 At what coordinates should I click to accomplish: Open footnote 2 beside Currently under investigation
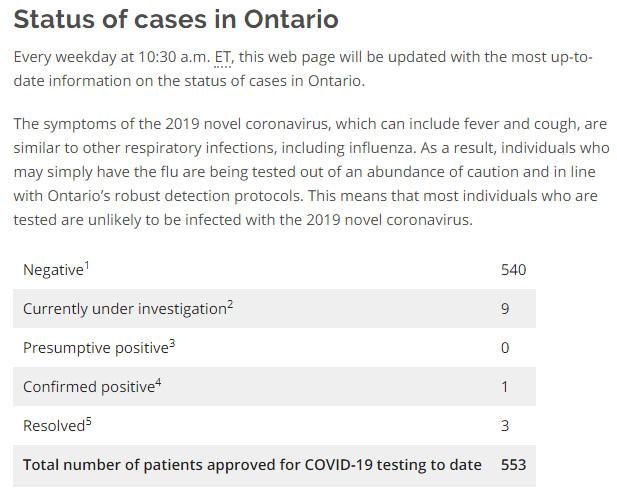[230, 304]
